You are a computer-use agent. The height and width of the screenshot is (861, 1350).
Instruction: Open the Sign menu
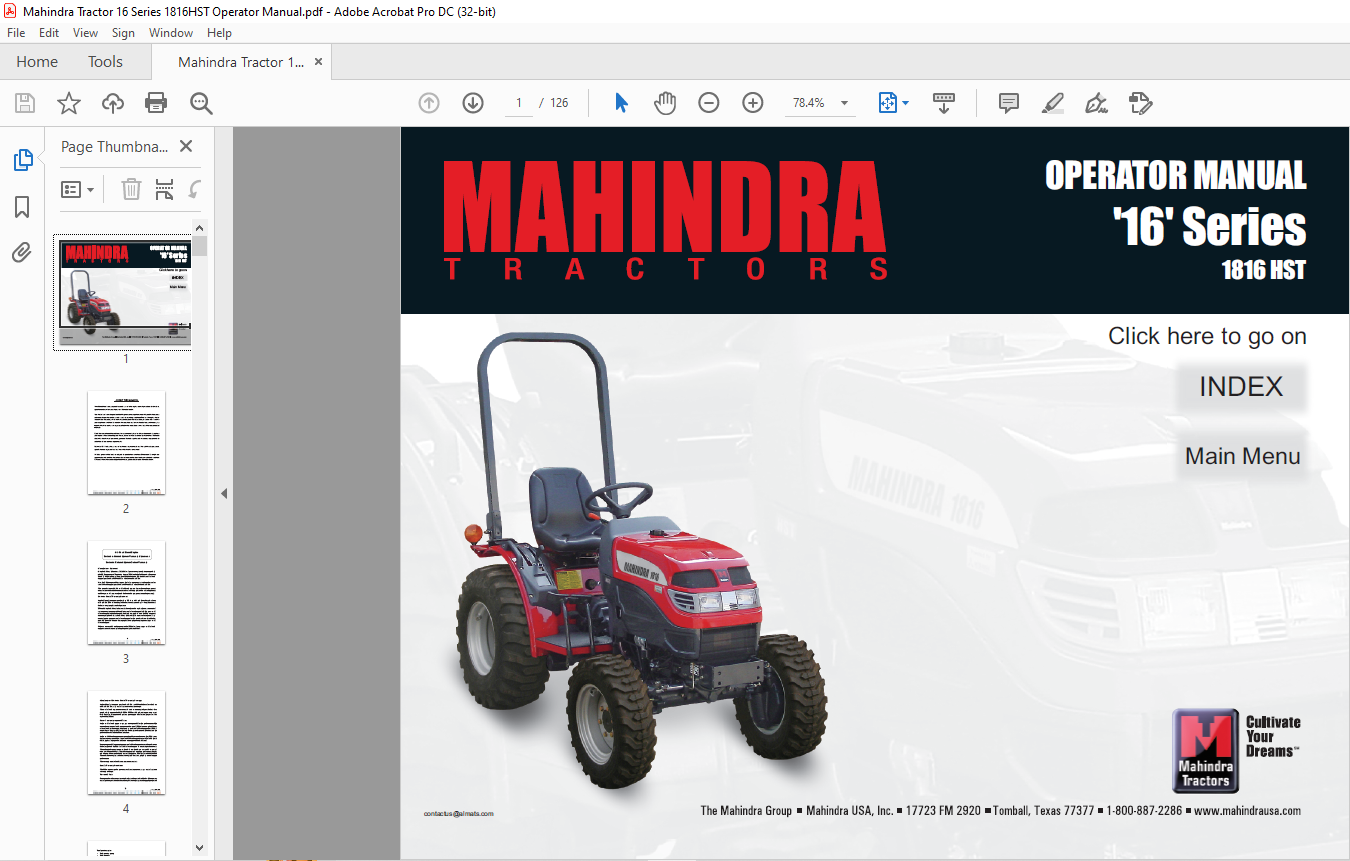[x=123, y=33]
